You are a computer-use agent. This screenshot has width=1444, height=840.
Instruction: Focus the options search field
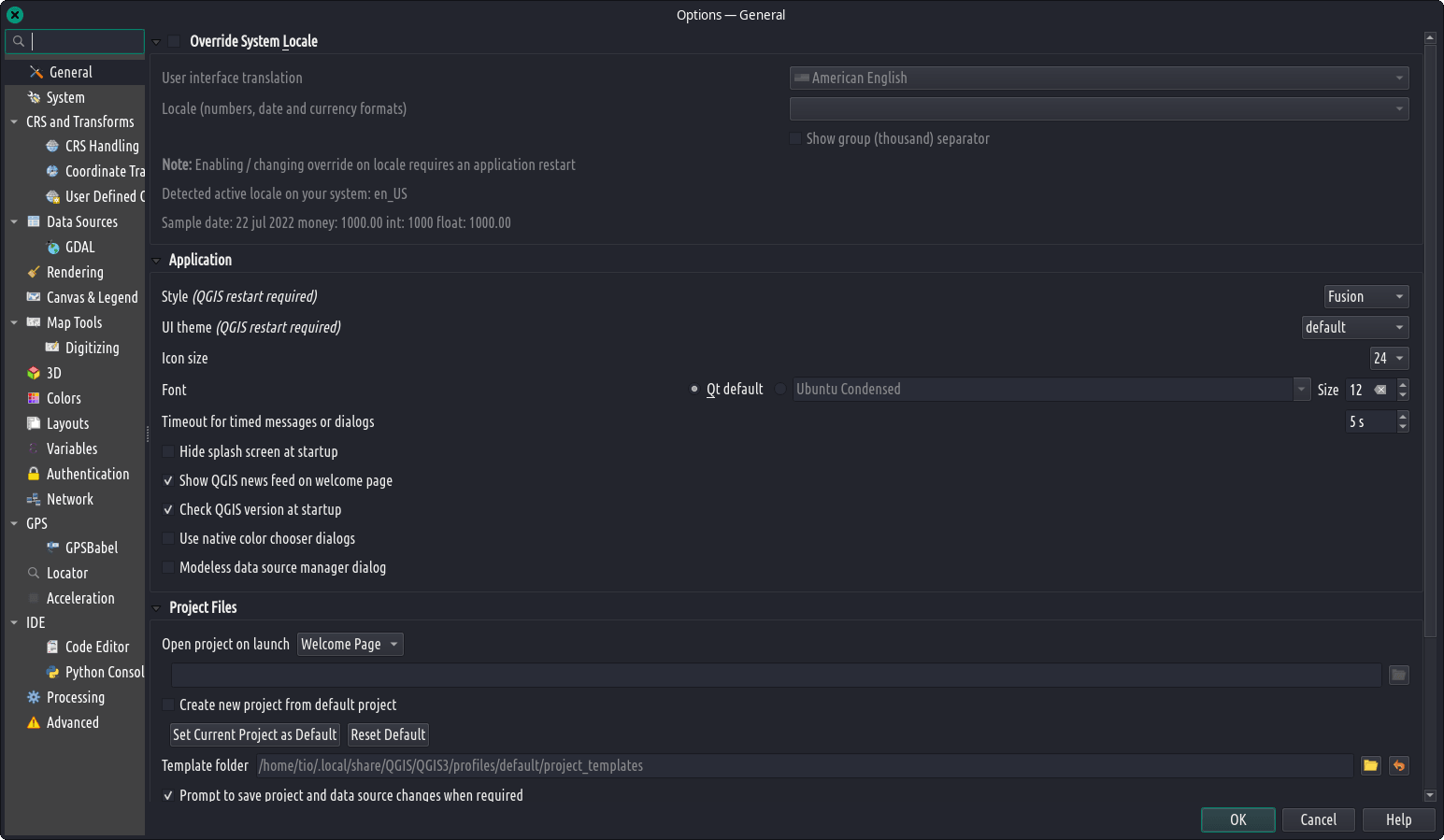click(76, 41)
